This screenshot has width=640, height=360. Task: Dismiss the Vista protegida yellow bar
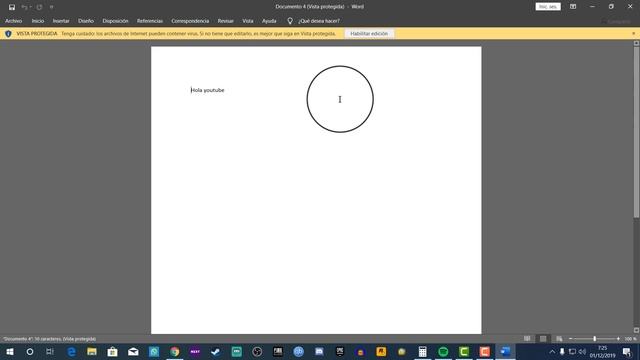coord(633,33)
